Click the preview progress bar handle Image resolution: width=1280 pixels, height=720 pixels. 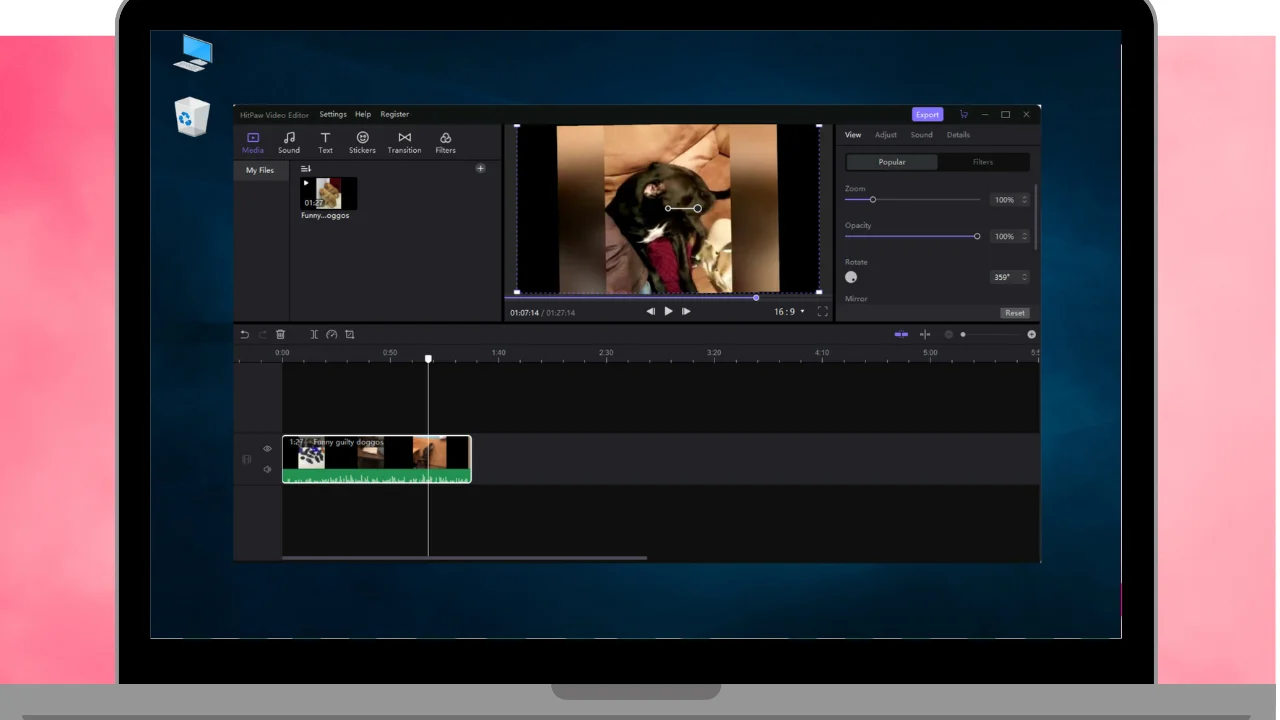point(756,297)
